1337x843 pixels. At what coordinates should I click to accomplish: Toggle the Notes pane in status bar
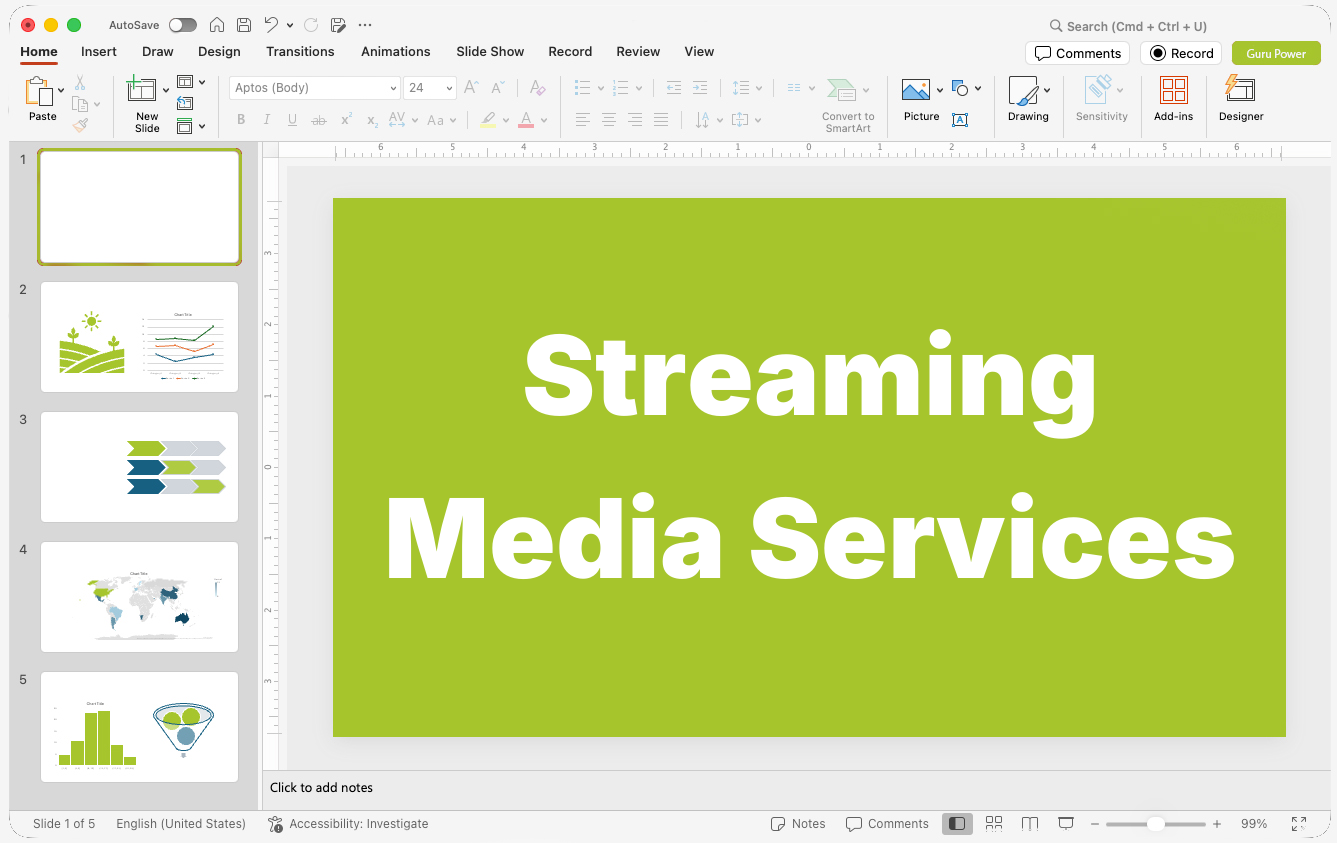(x=798, y=824)
